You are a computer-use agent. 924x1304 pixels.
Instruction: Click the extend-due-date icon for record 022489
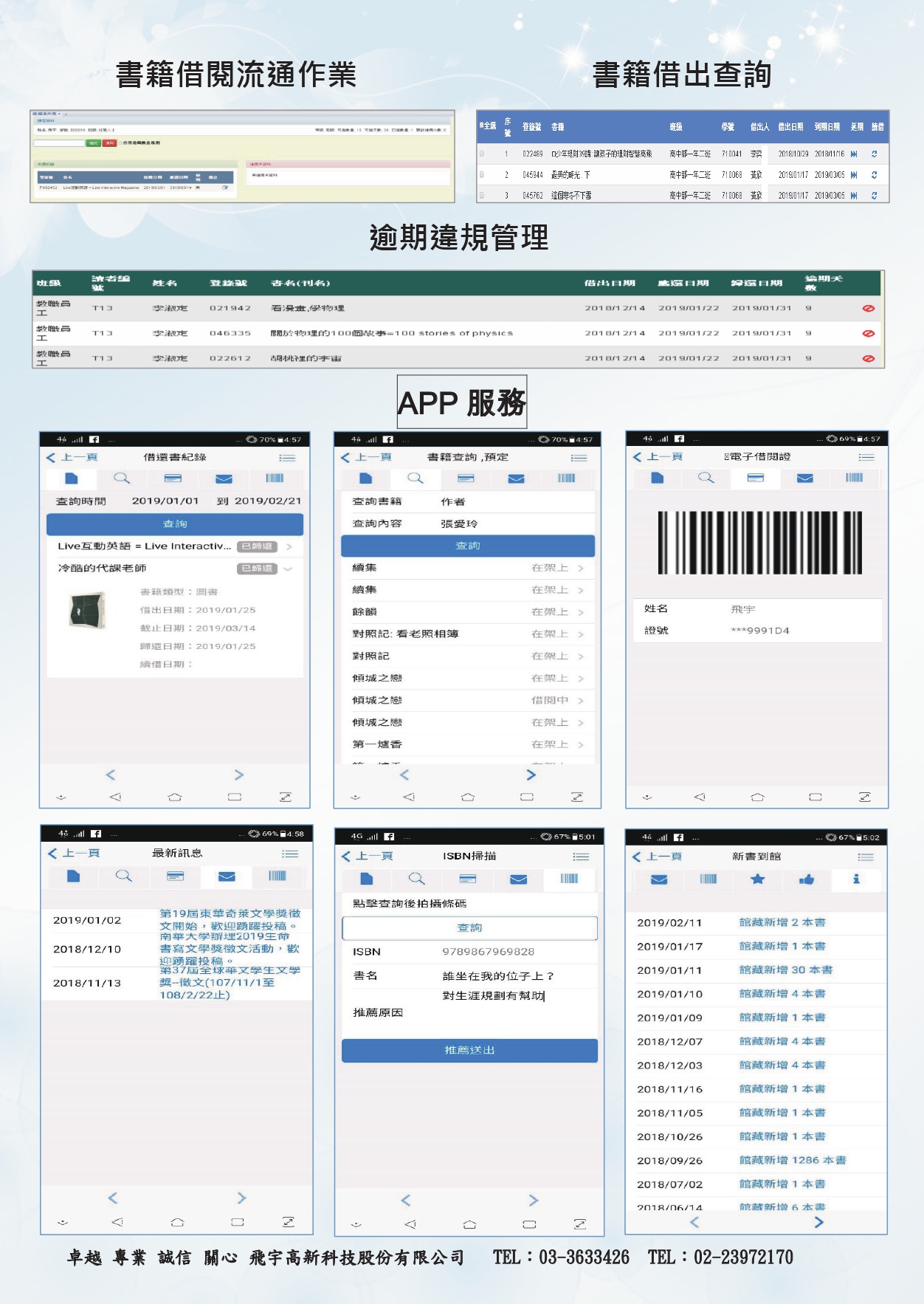854,154
